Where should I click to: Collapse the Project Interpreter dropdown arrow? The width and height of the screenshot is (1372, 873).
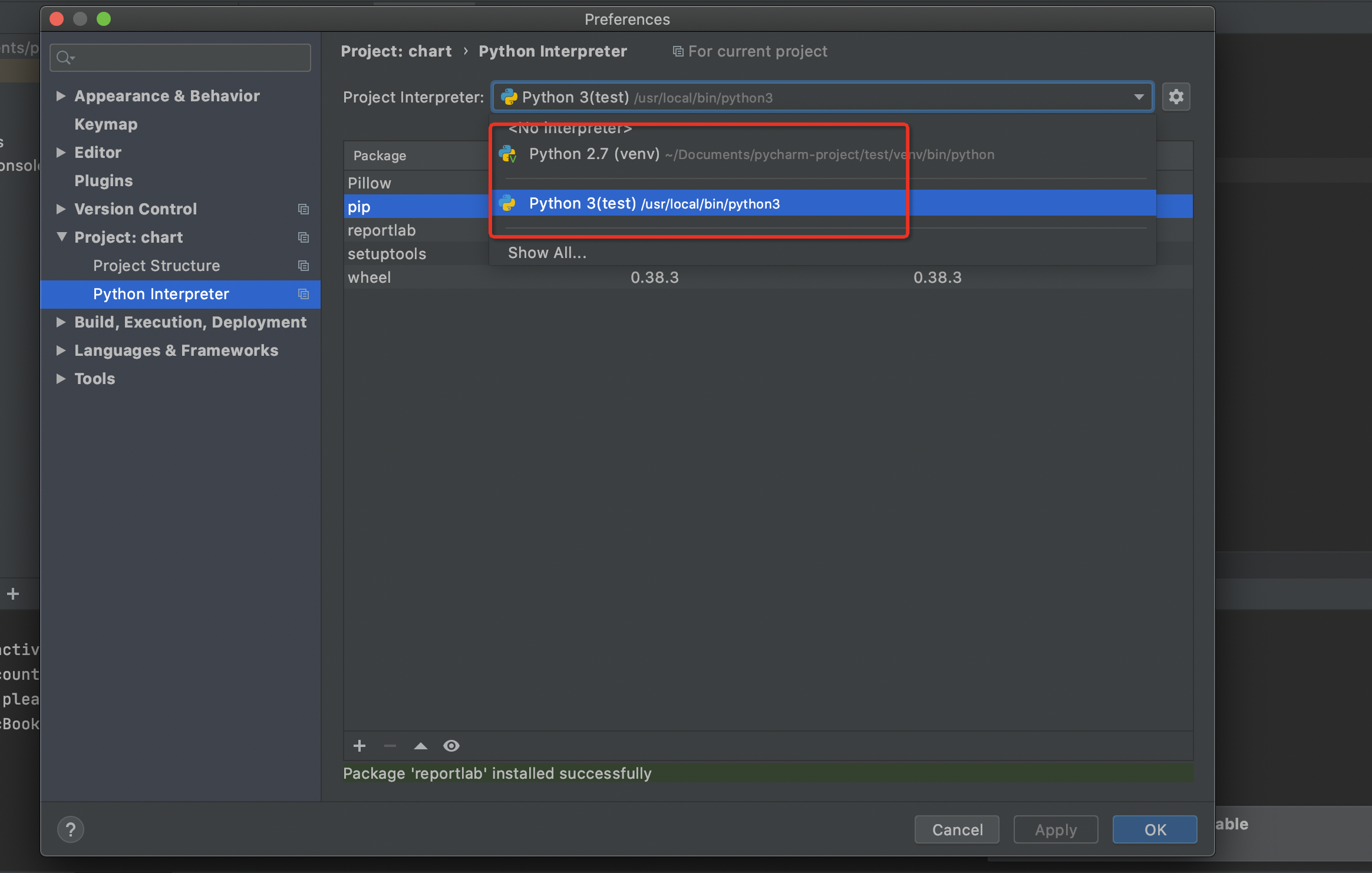coord(1139,97)
